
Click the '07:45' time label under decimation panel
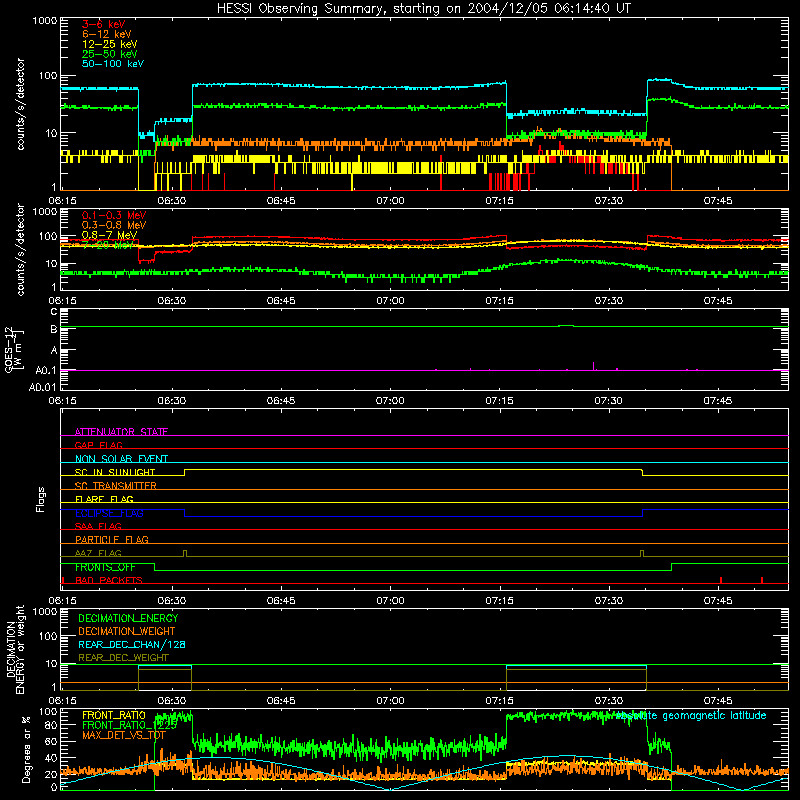point(718,701)
